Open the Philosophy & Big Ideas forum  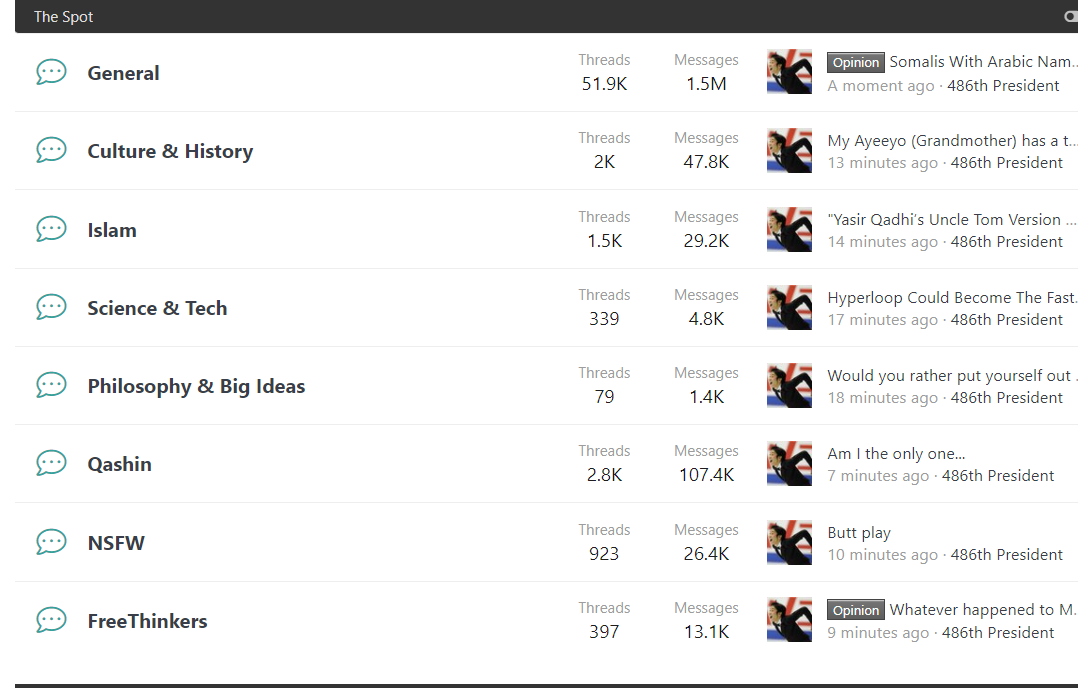coord(196,386)
